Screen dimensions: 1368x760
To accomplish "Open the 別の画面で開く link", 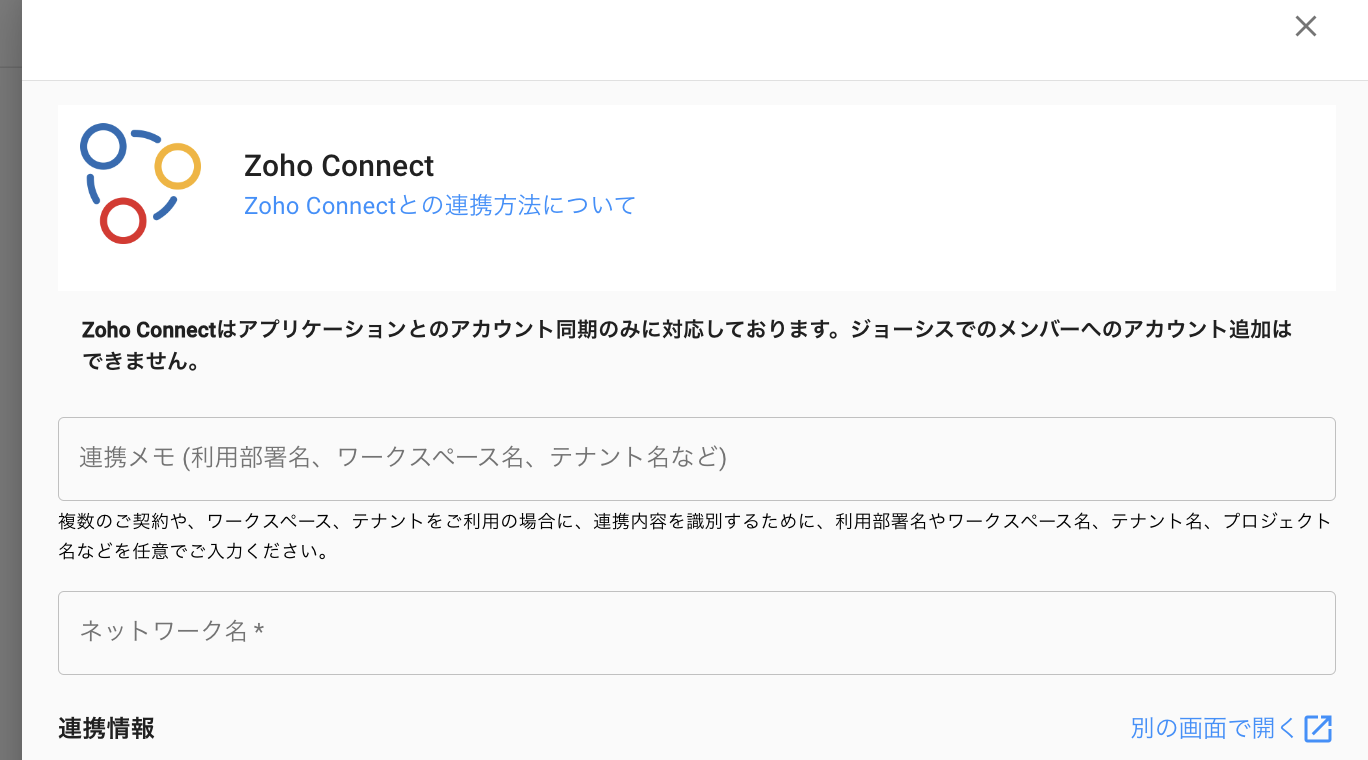I will point(1213,728).
